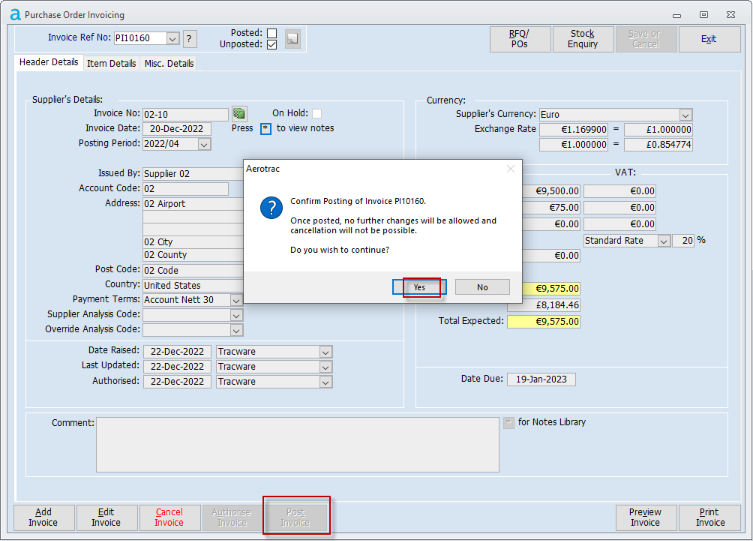
Task: Expand the Override Analysis Code dropdown
Action: pyautogui.click(x=236, y=330)
